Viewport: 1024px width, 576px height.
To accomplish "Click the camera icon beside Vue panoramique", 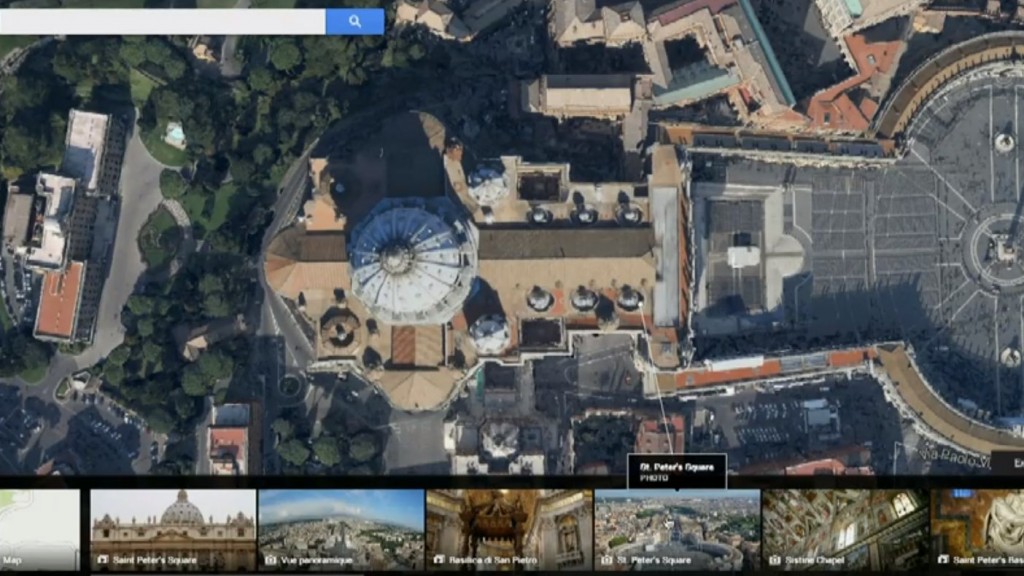I will click(270, 560).
